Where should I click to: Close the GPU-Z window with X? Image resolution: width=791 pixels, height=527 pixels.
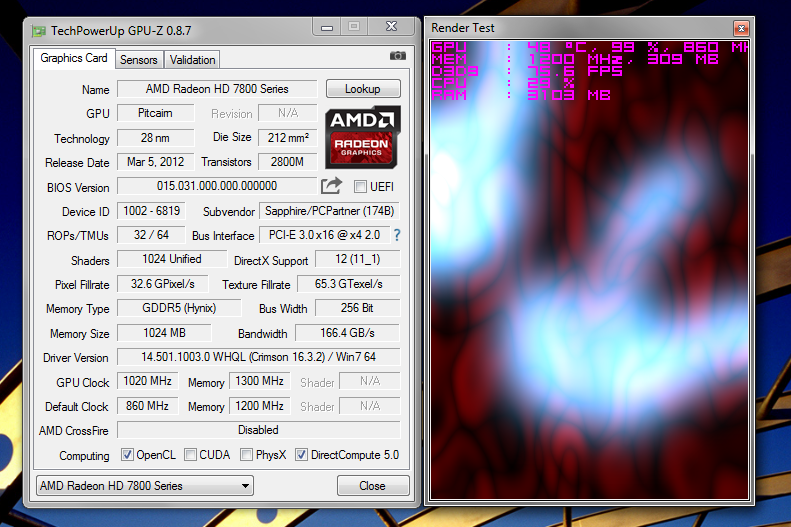[x=391, y=27]
